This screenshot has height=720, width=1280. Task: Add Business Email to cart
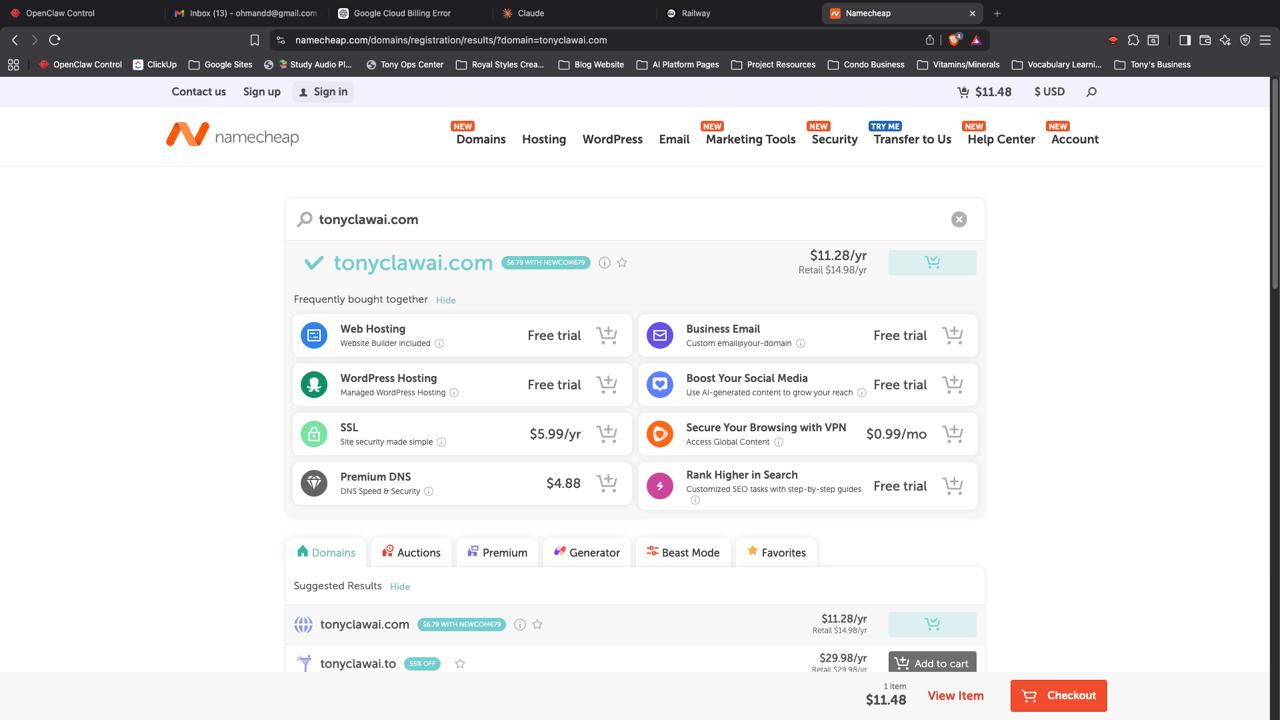point(953,335)
